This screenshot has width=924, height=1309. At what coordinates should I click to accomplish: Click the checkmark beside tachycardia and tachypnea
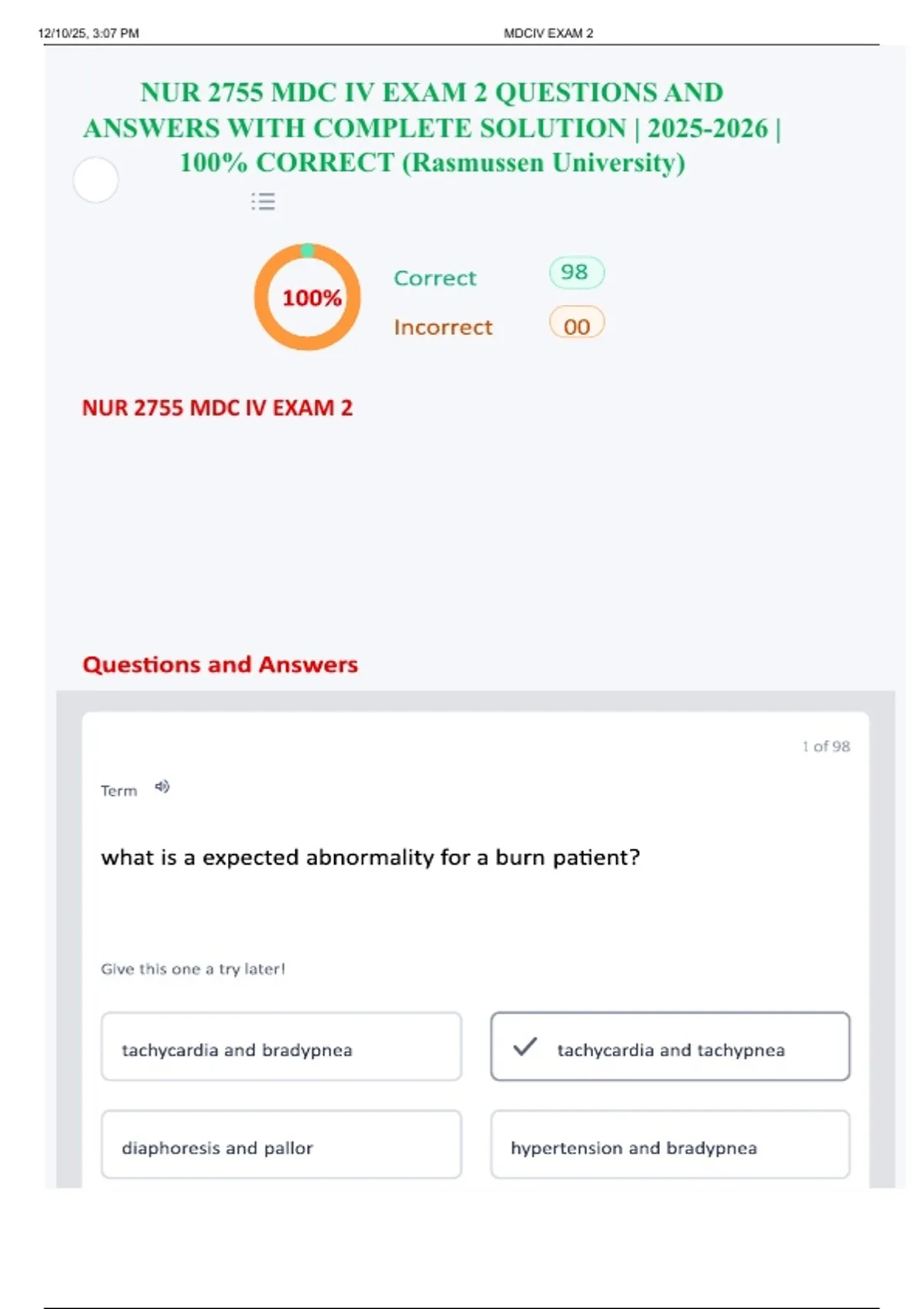click(x=524, y=1047)
